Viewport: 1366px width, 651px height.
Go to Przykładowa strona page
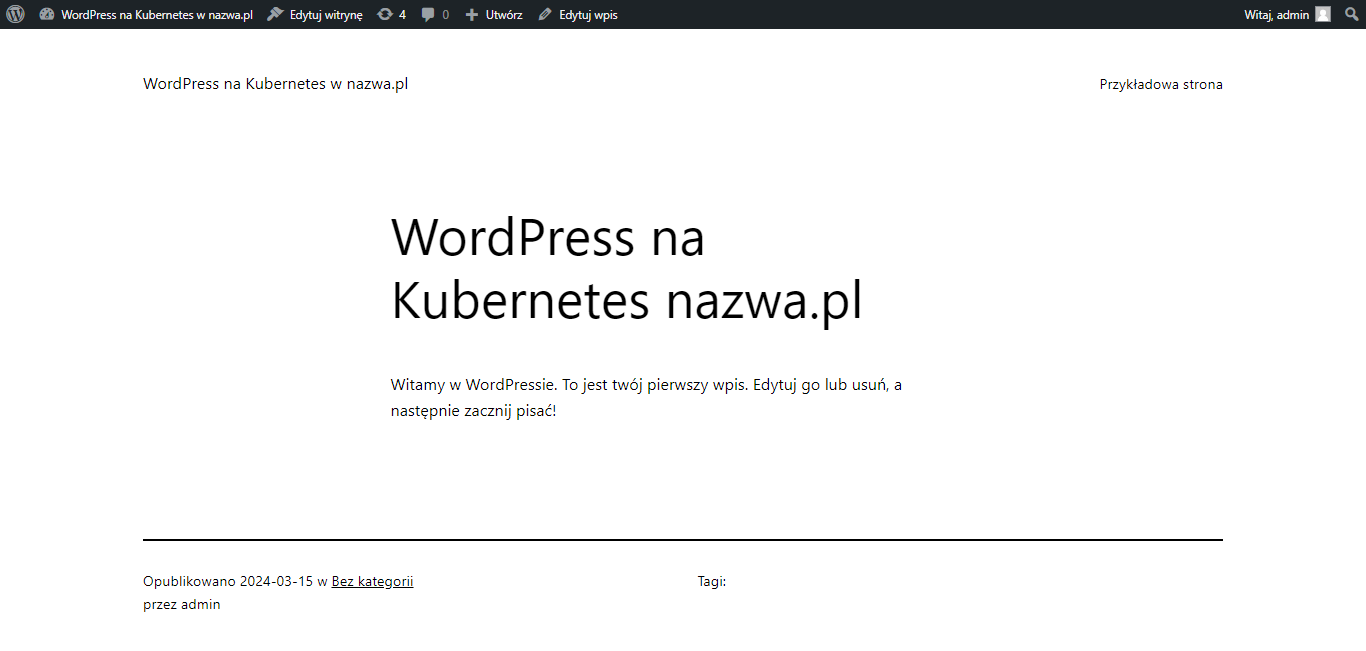(x=1161, y=84)
